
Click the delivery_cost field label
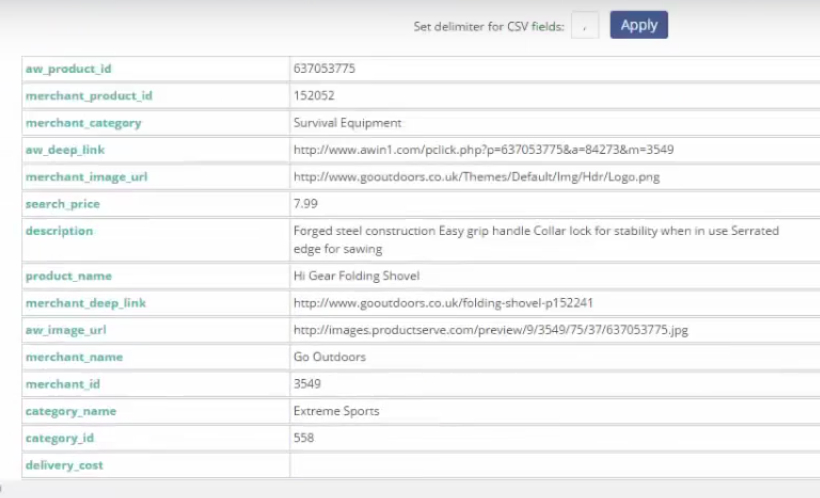(x=64, y=465)
